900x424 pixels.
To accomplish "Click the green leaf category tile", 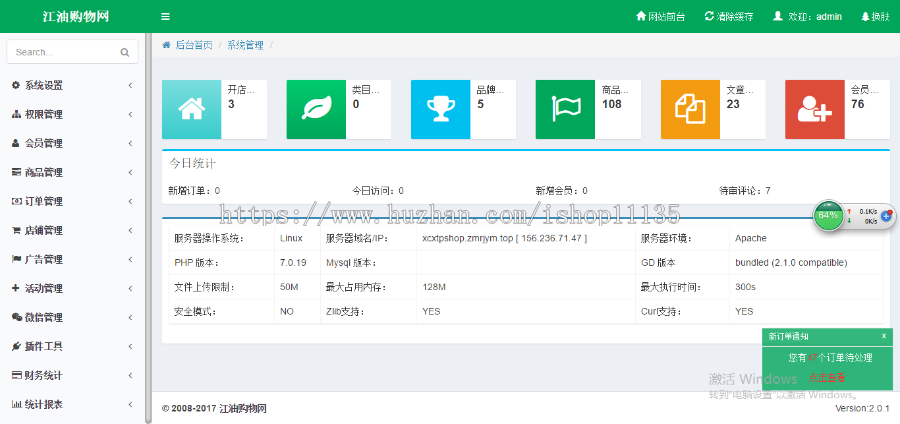I will click(x=315, y=109).
